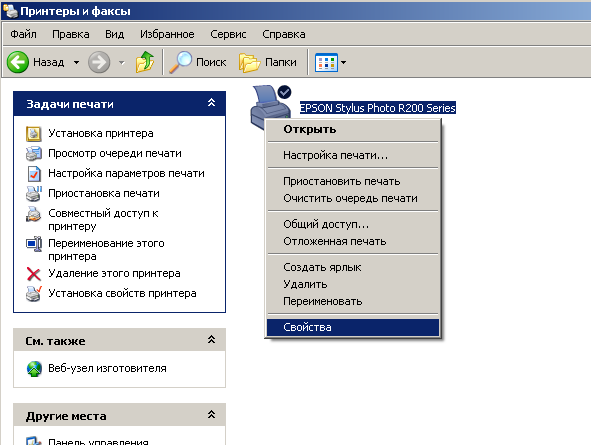Collapse the См. также panel
The height and width of the screenshot is (445, 591).
[211, 339]
